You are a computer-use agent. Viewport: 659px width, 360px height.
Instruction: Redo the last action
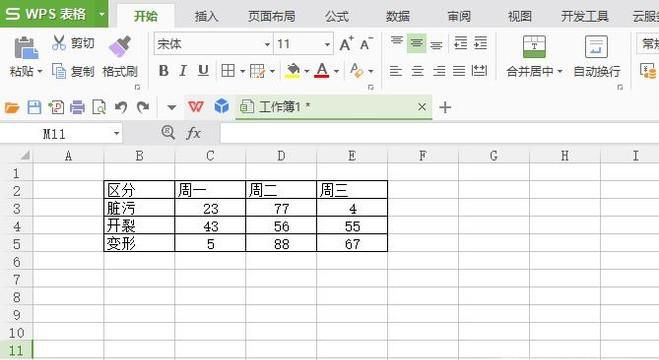coord(143,107)
